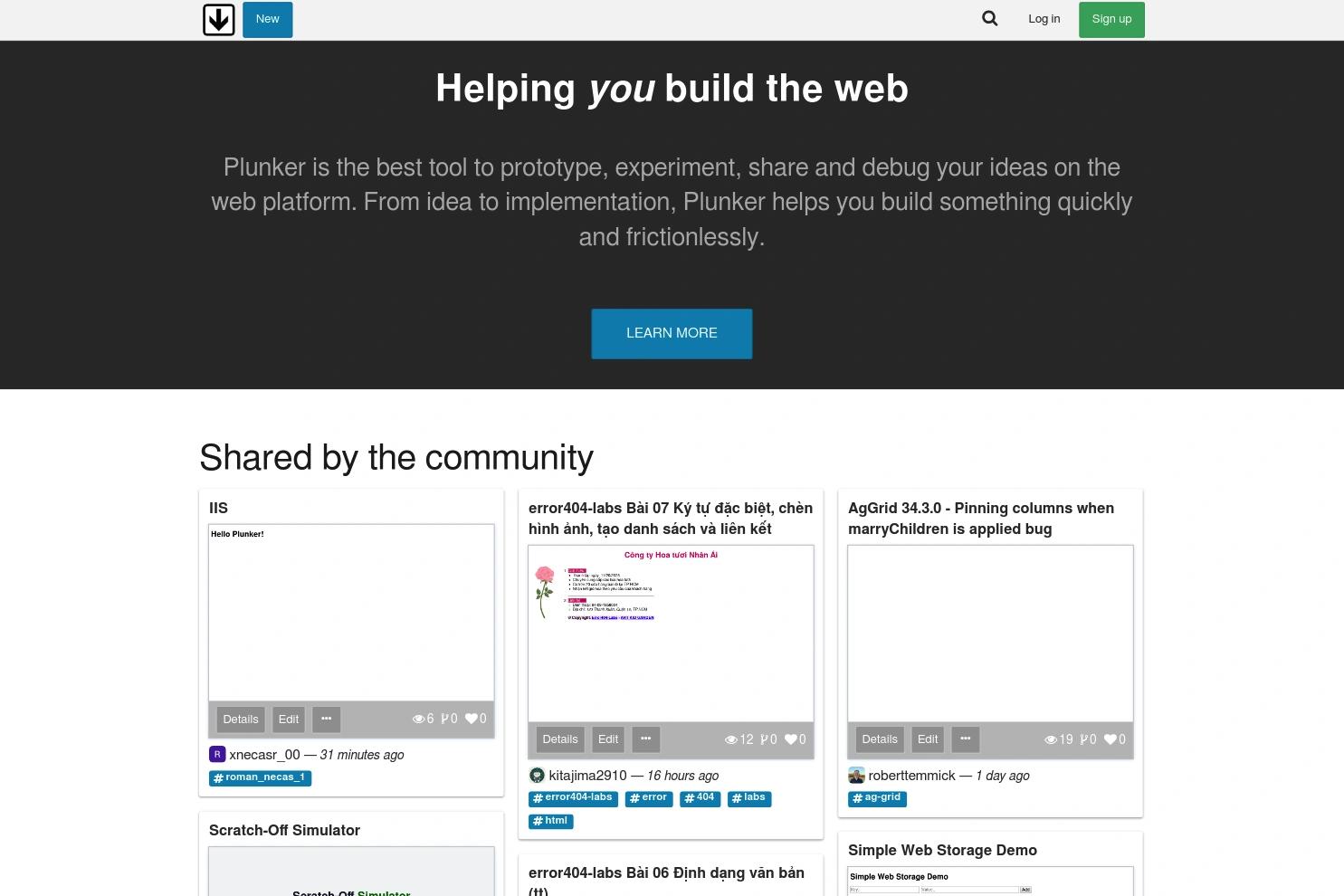The width and height of the screenshot is (1344, 896).
Task: Open error404-labs Bài 06 plunk title
Action: click(666, 881)
